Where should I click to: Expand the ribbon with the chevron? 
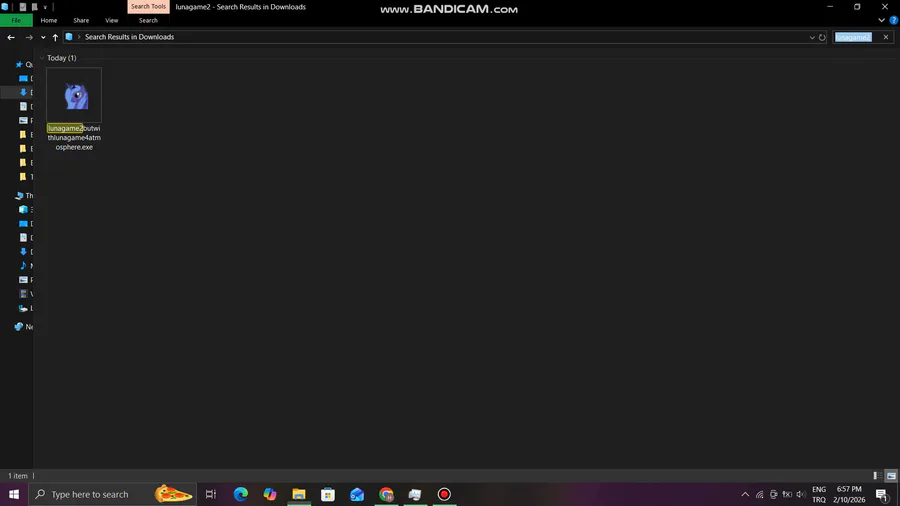click(x=881, y=20)
